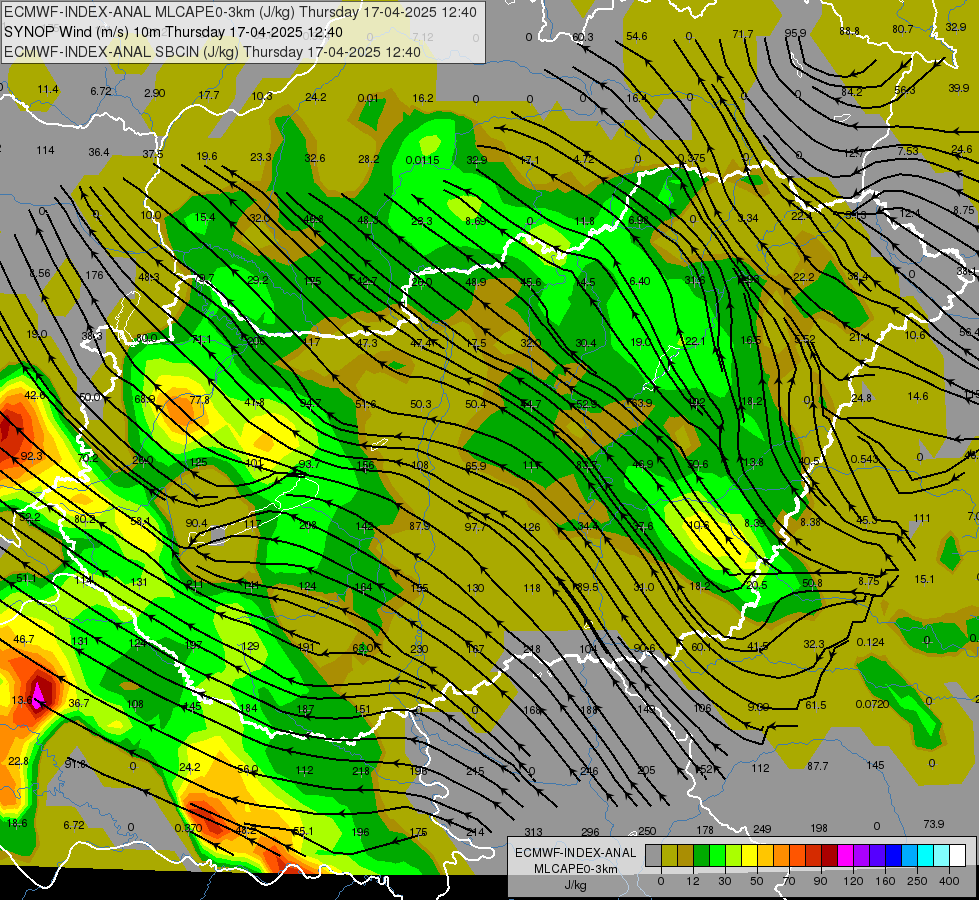Click the map value '90.4'
Screen dimensions: 979x900
pos(196,523)
